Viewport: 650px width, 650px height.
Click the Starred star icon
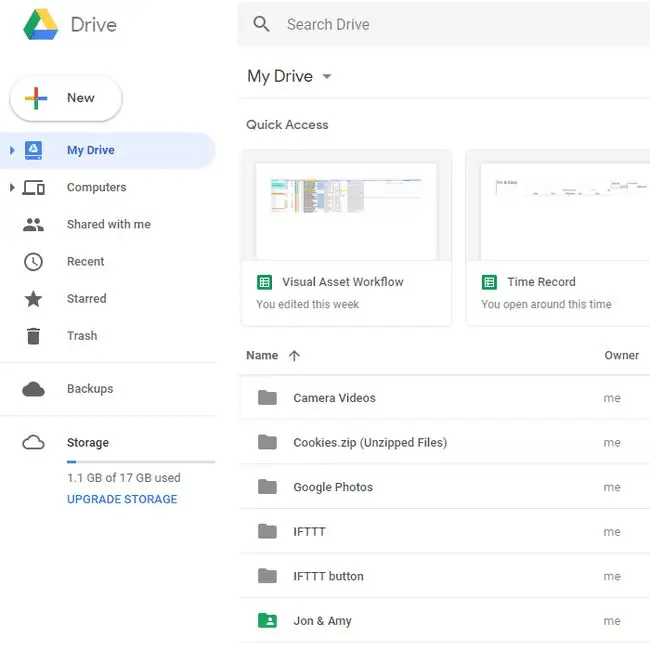tap(33, 299)
